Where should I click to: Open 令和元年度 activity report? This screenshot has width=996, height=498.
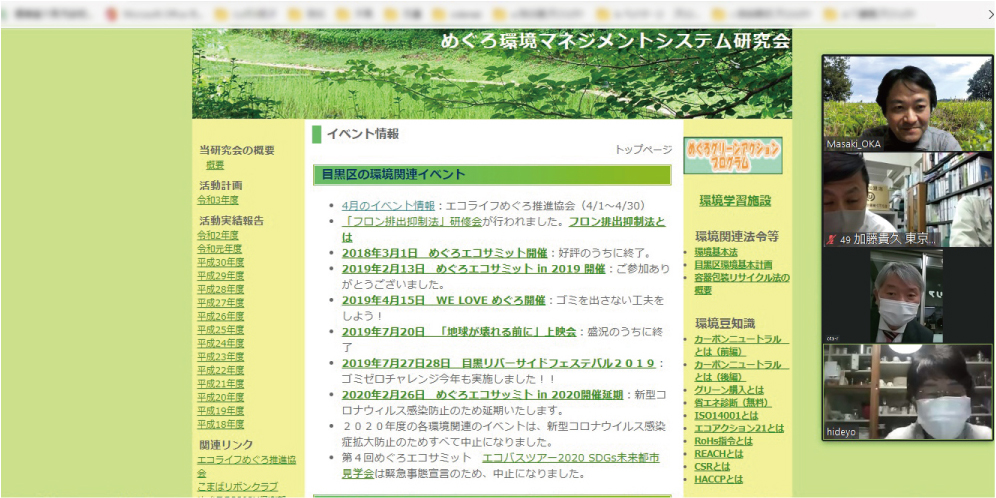[220, 248]
